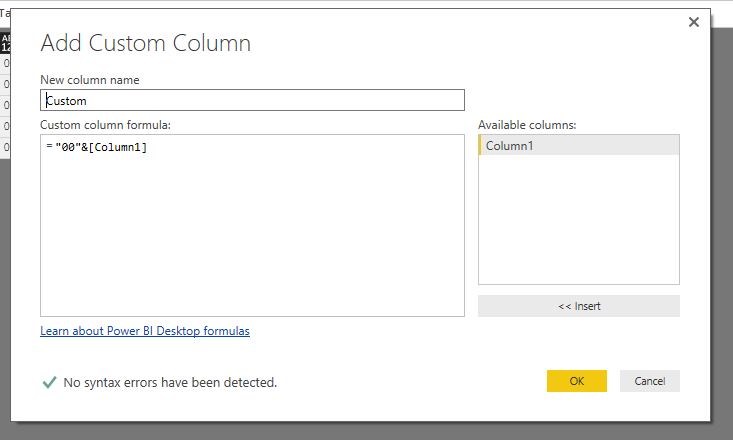Click the Add Custom Column title
Screen dimensions: 733x440
[x=145, y=43]
